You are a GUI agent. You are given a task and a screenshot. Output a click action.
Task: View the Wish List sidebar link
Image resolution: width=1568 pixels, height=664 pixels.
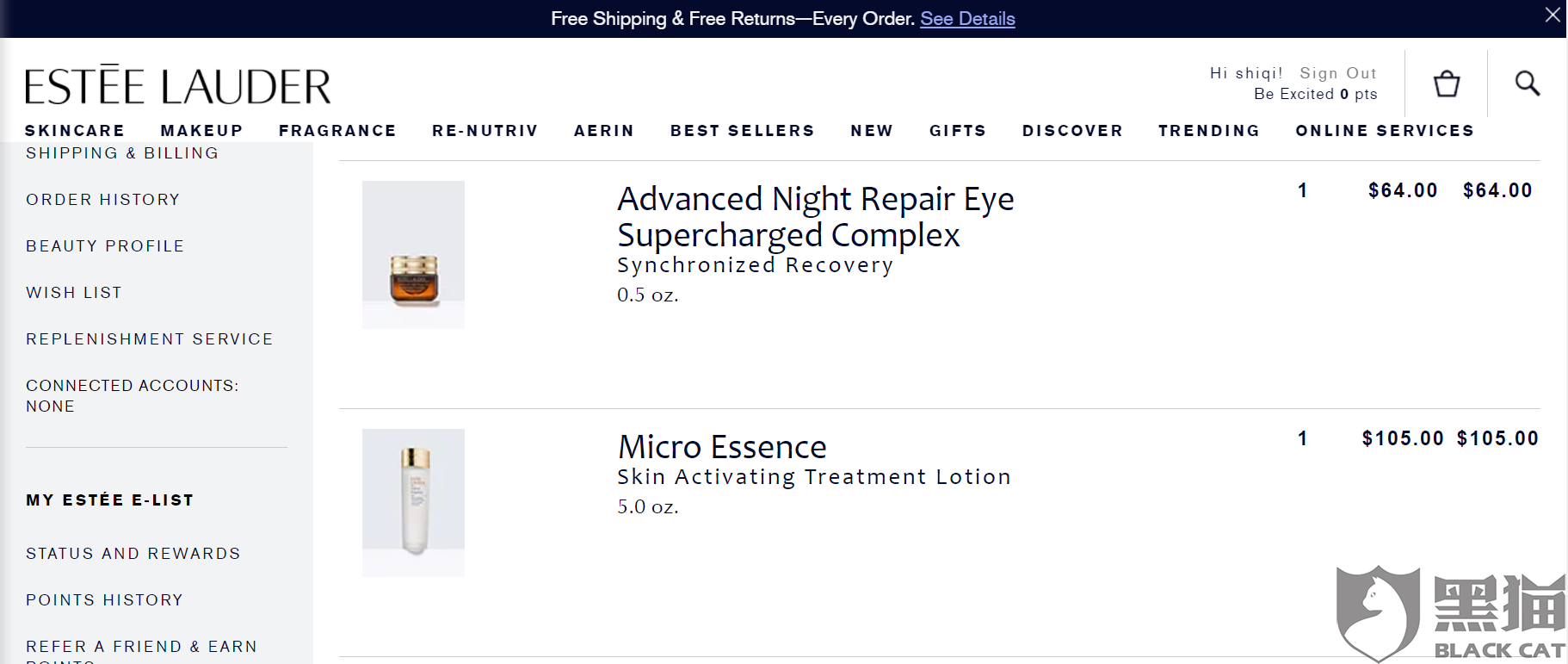(x=74, y=293)
